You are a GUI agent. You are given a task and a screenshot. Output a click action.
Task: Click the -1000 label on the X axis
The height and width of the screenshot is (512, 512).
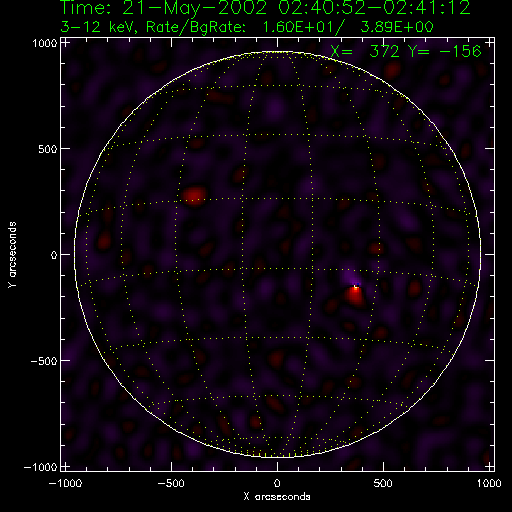tap(65, 483)
